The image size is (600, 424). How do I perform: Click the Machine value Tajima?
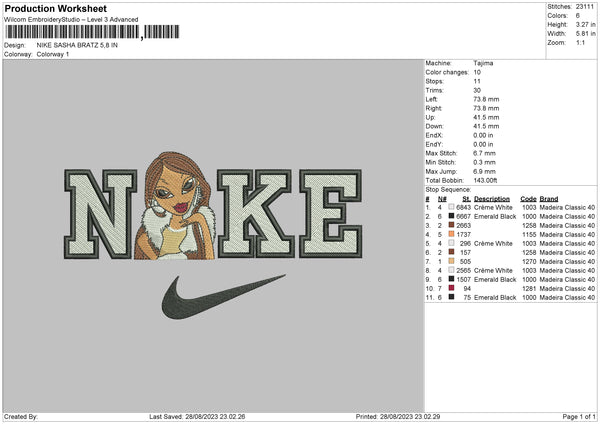483,63
